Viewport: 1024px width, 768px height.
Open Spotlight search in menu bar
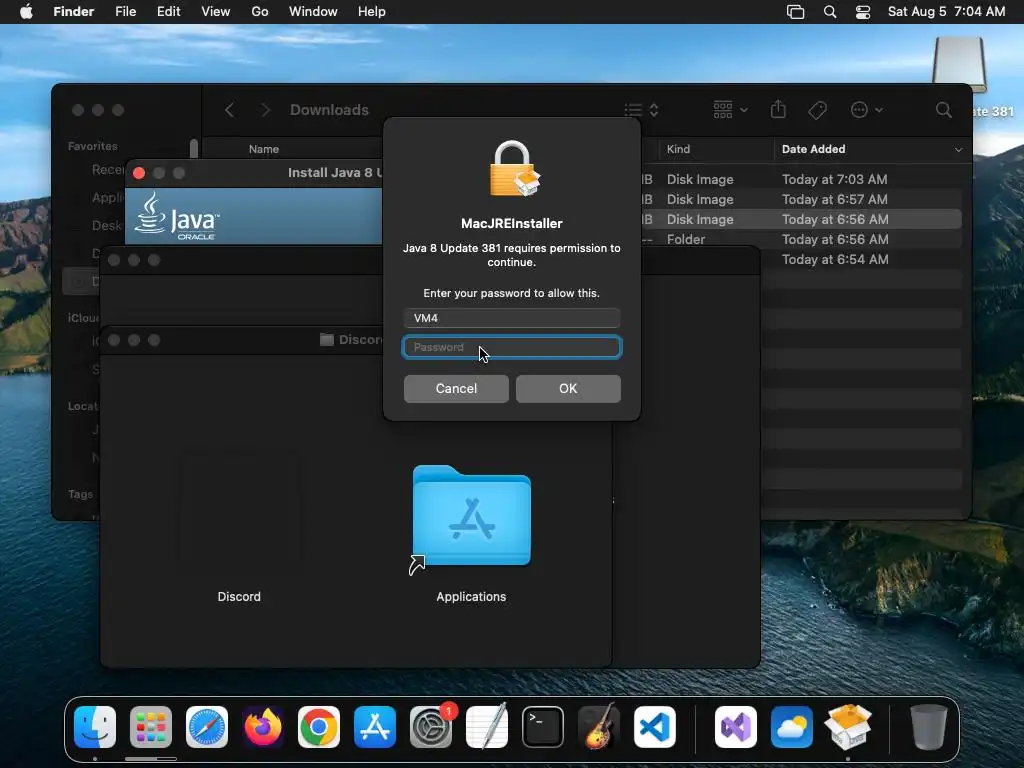coord(830,12)
